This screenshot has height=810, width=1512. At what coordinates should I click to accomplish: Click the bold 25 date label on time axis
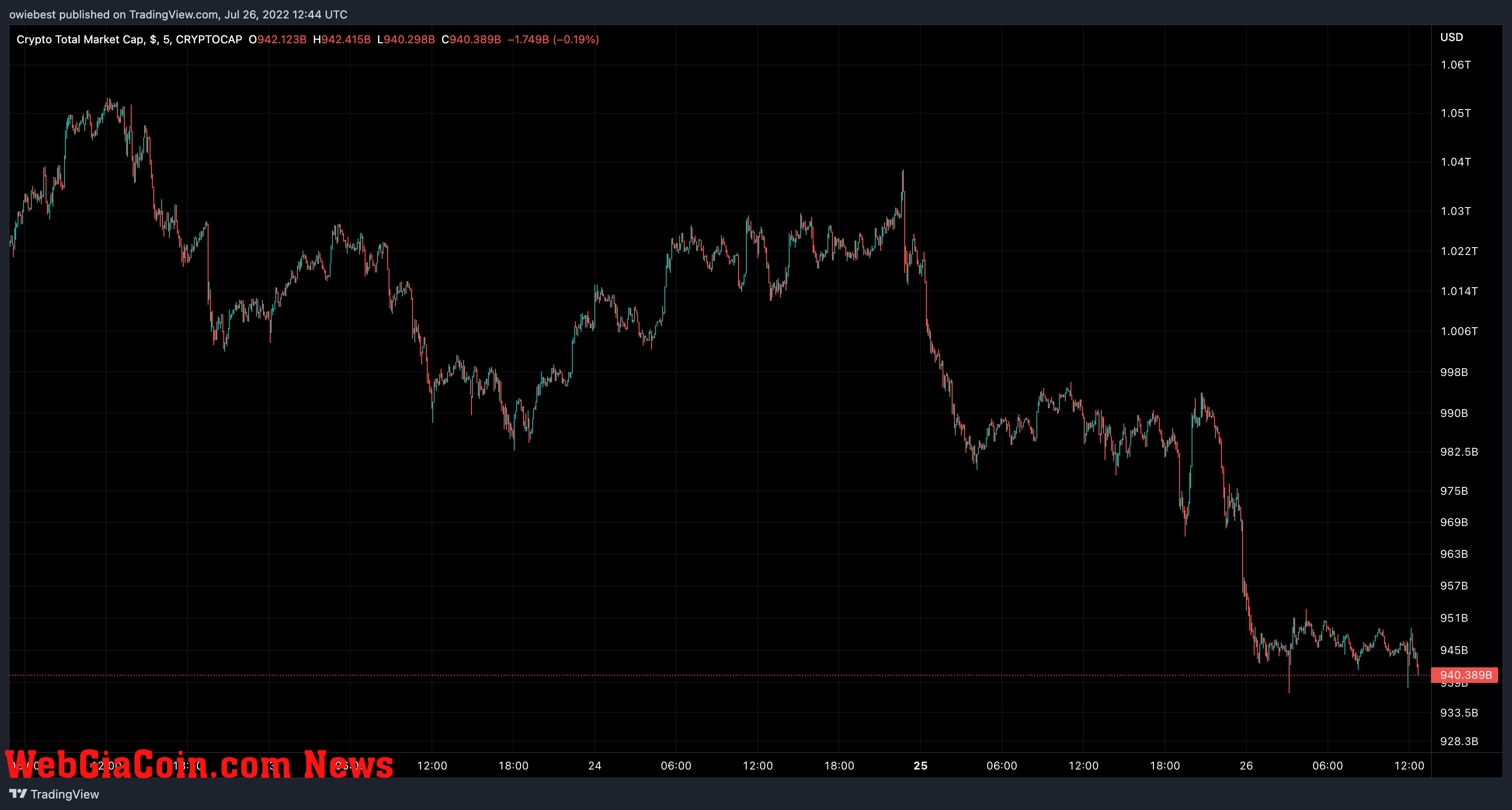pyautogui.click(x=920, y=765)
